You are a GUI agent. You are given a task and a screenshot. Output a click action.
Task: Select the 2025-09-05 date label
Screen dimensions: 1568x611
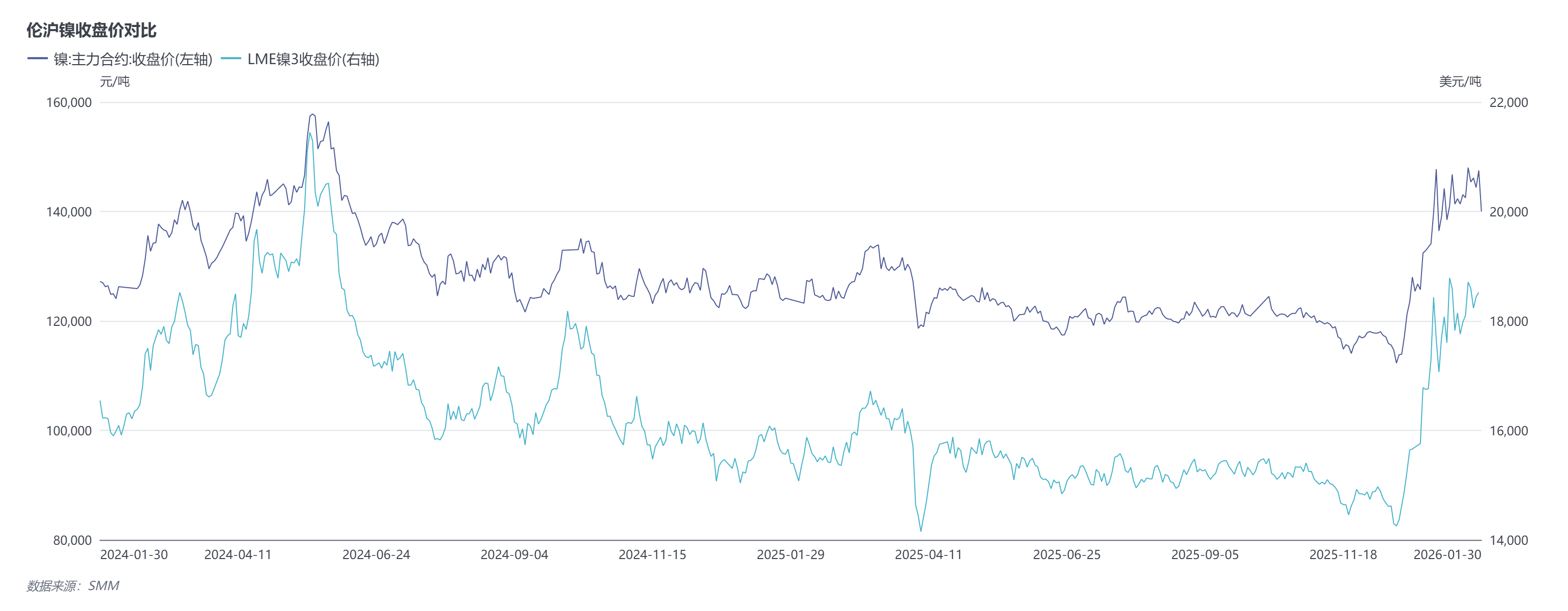(x=1205, y=554)
